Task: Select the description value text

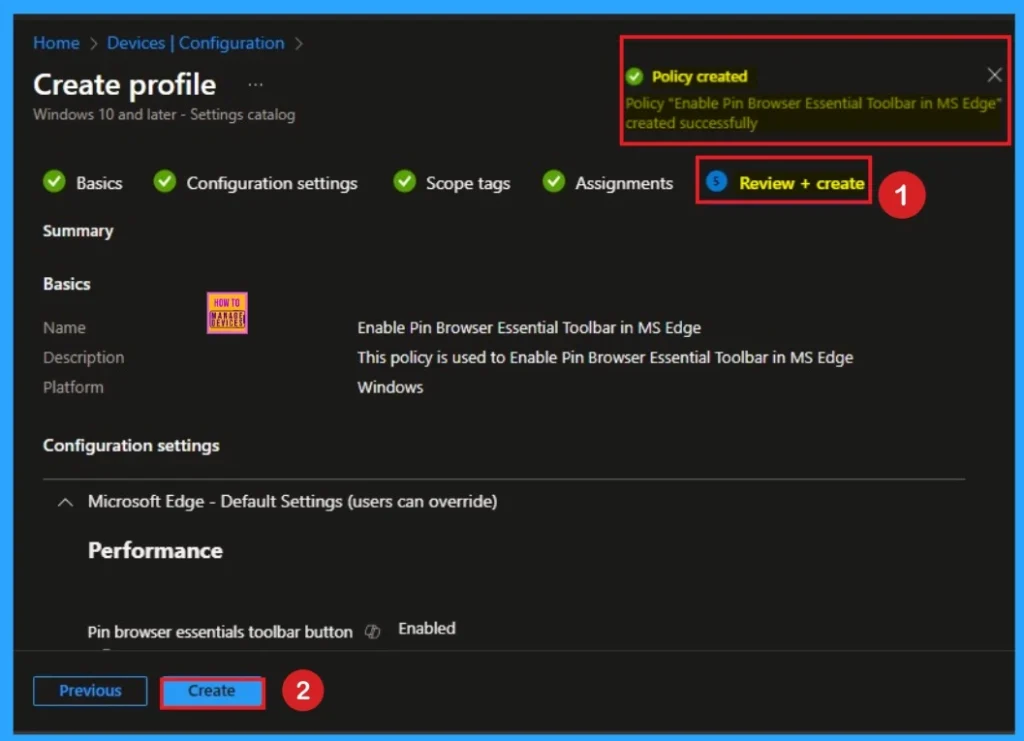Action: point(605,357)
